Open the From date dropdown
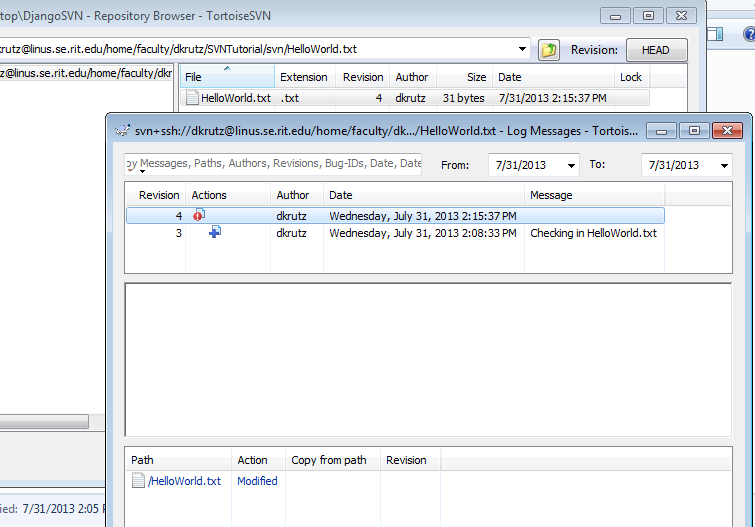This screenshot has height=527, width=755. click(571, 166)
